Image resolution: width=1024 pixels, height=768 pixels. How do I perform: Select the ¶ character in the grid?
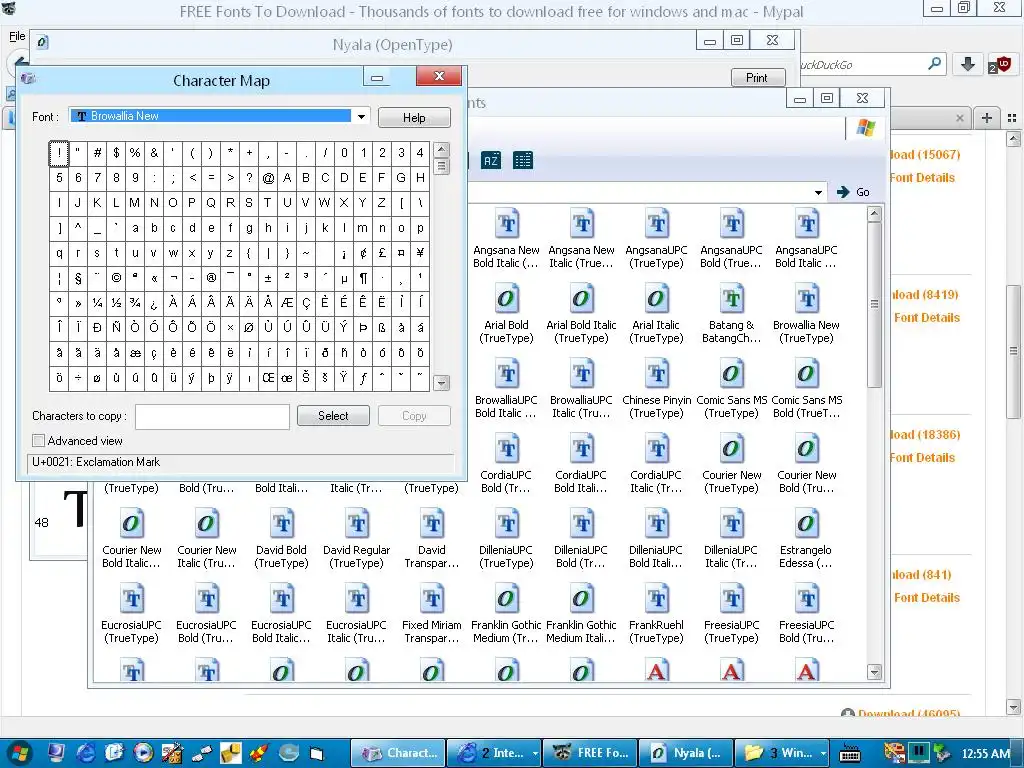(363, 278)
